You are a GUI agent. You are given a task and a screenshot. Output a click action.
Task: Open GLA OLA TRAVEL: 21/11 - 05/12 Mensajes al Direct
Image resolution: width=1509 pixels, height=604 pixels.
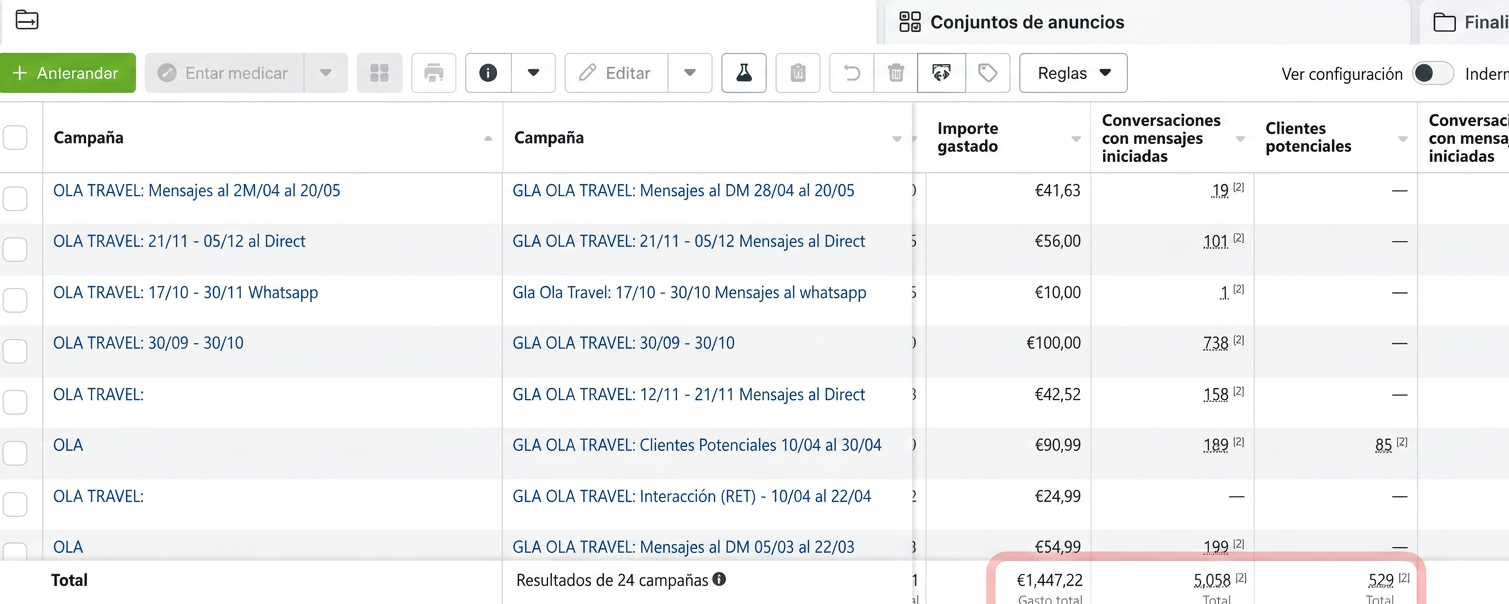coord(689,241)
